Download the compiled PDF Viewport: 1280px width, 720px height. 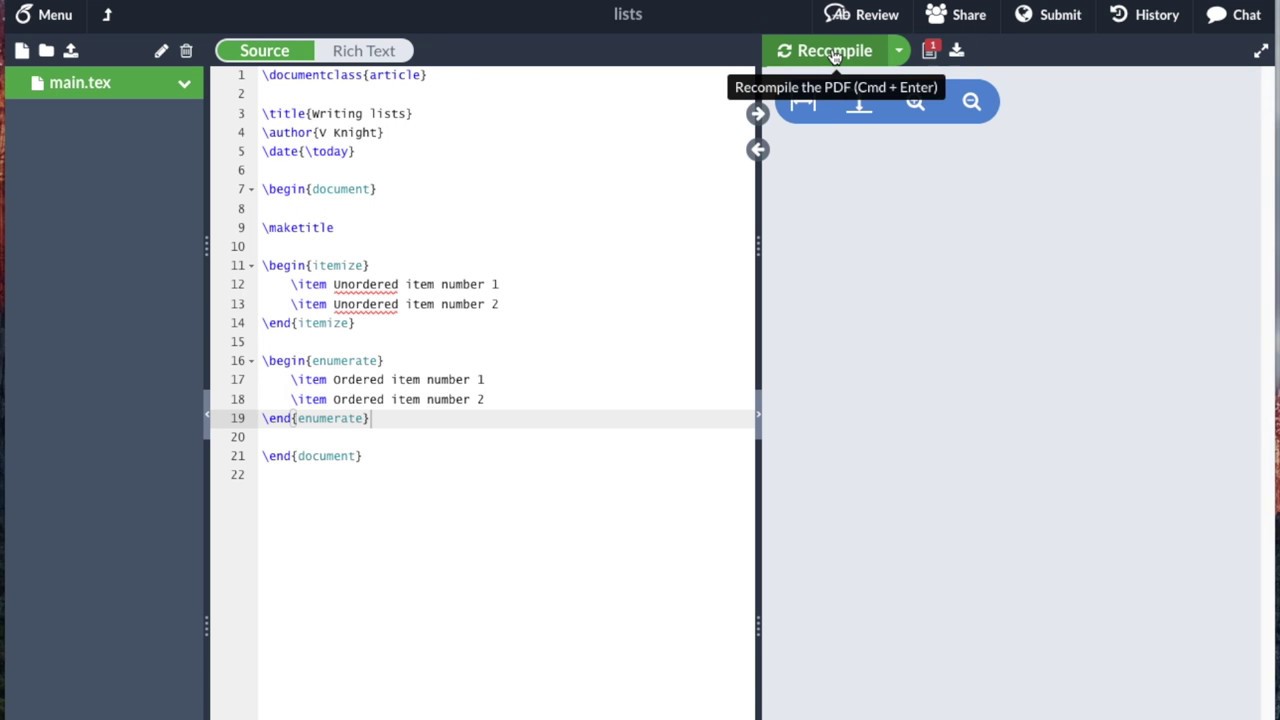[957, 50]
